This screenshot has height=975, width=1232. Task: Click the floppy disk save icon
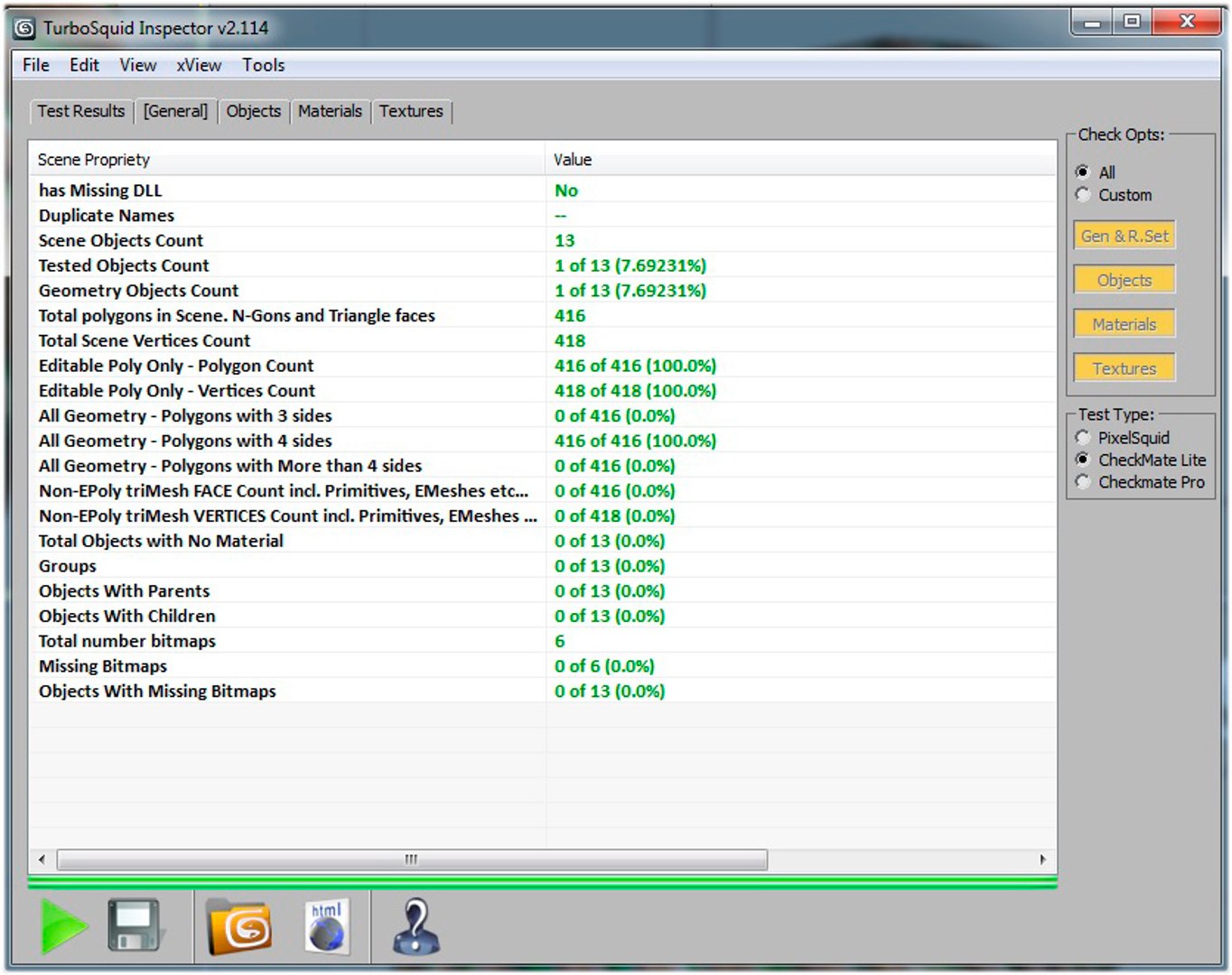coord(134,925)
